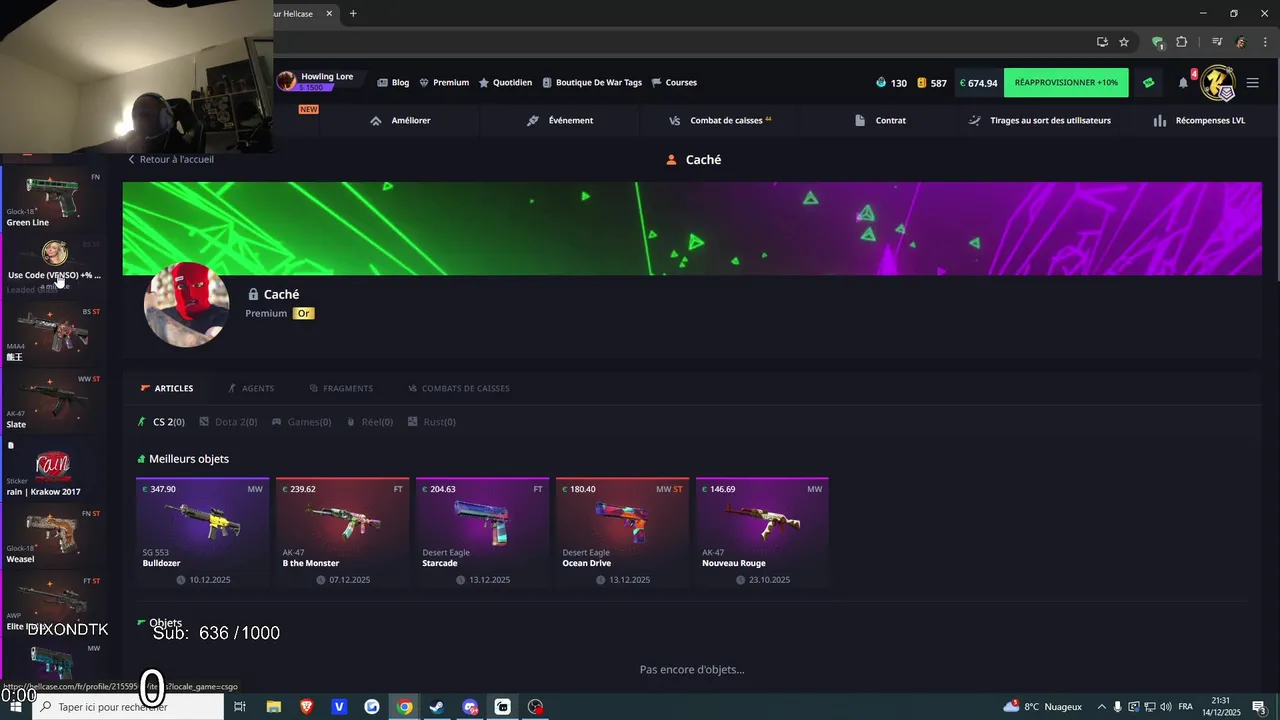Click the weather widget 8°C Nuageux

[1043, 707]
